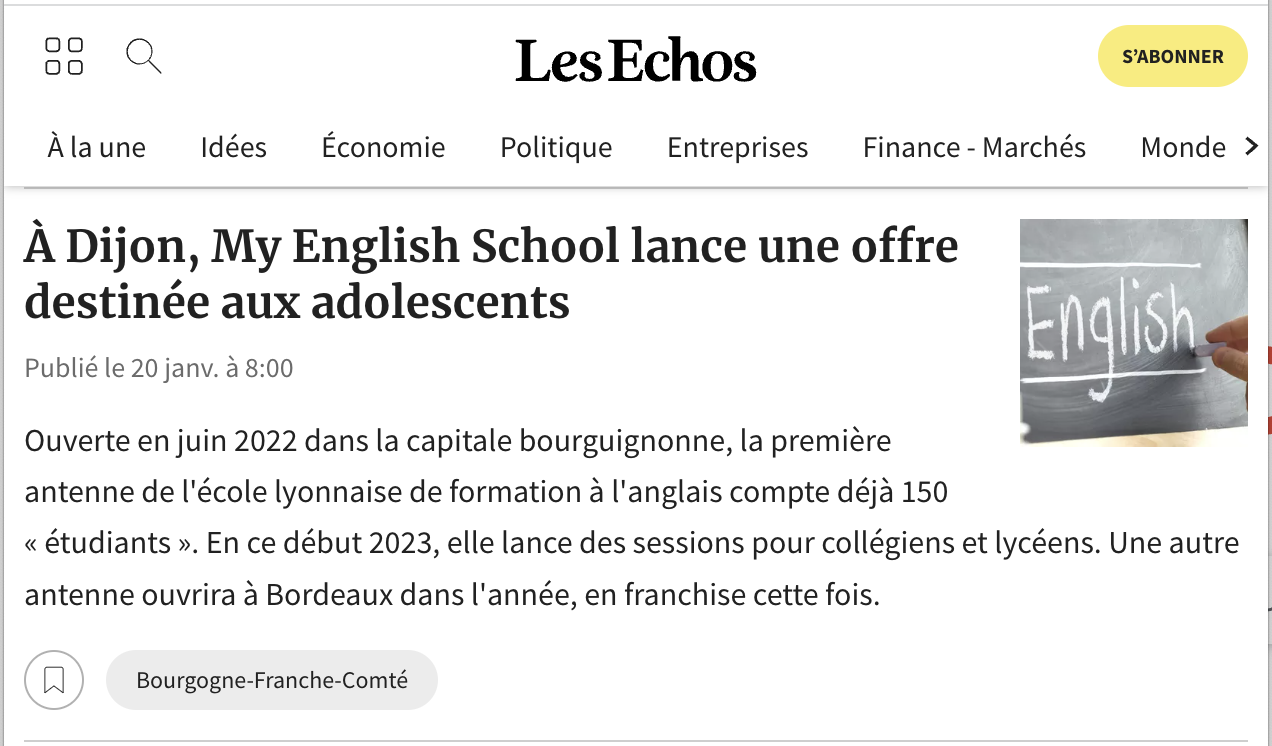Click the Bourgogne-Franche-Comté tag

(272, 680)
